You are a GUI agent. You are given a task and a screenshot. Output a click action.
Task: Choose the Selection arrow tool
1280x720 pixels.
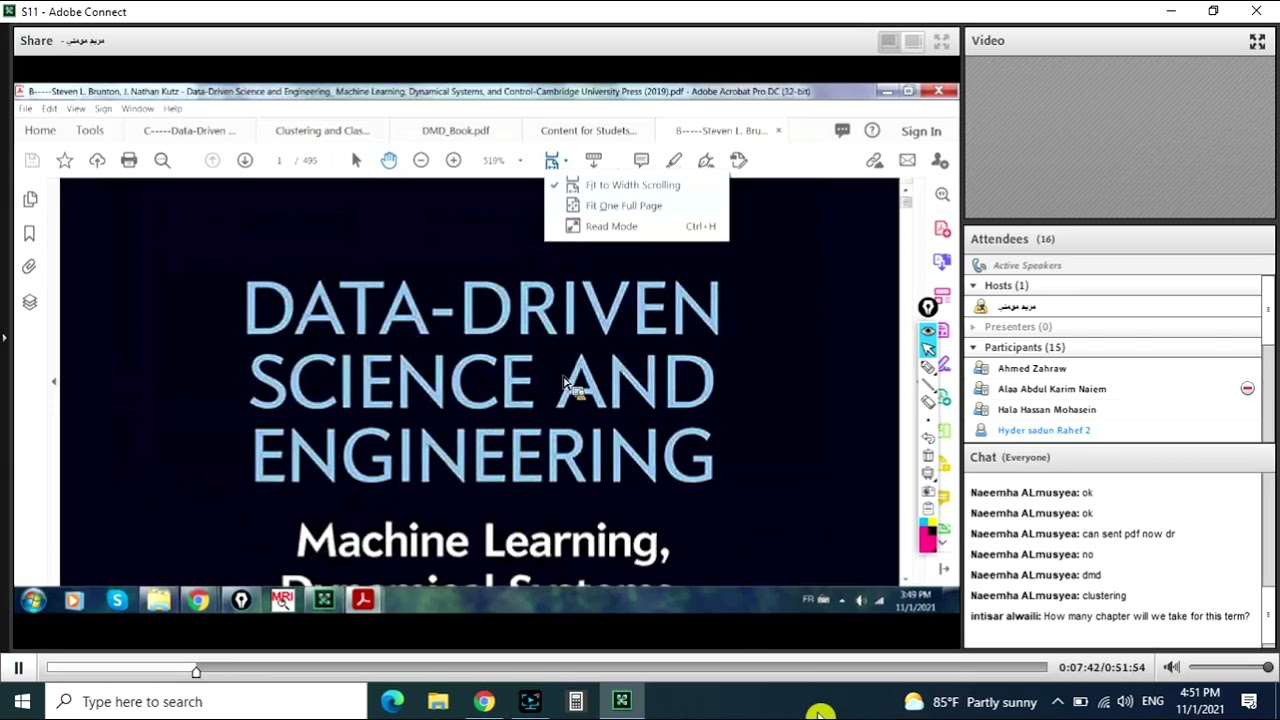(x=356, y=160)
